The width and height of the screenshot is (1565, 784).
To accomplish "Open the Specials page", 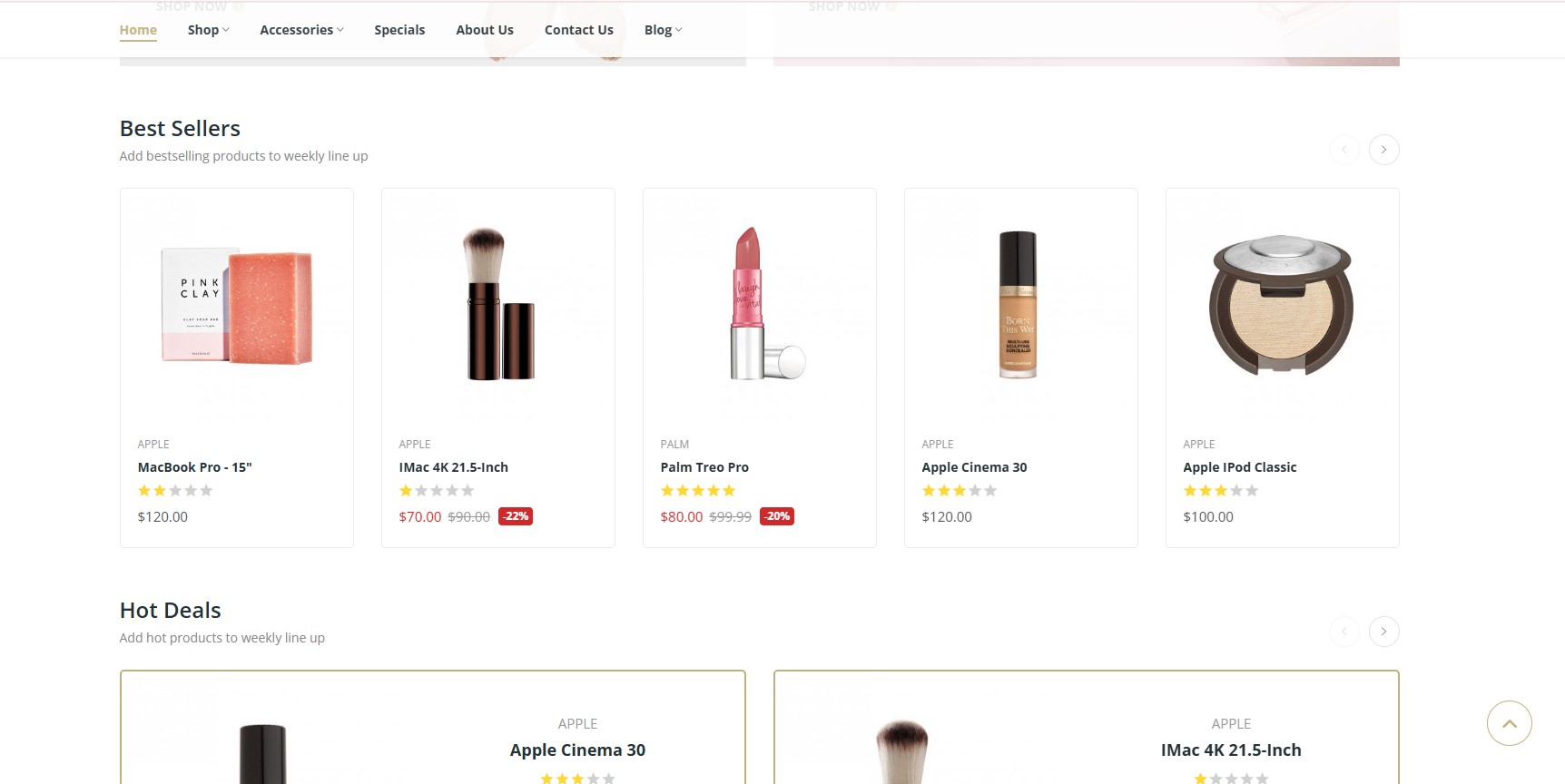I will pos(399,30).
